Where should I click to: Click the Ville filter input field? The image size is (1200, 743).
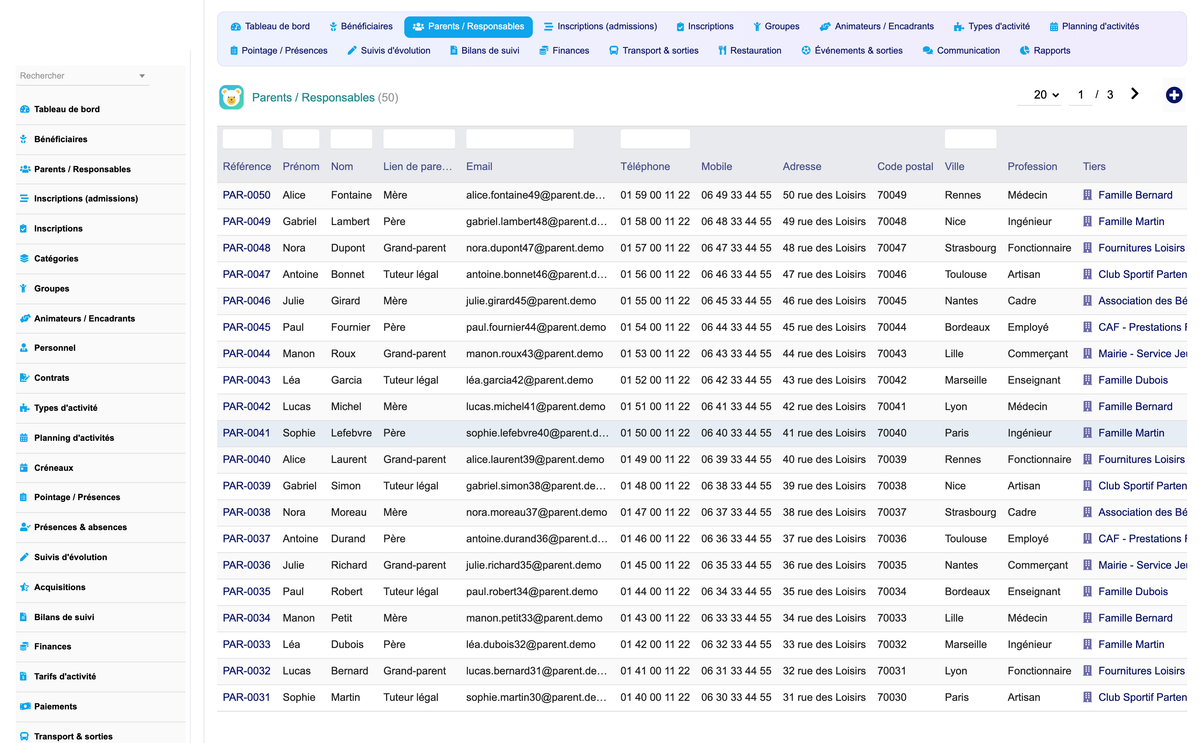pyautogui.click(x=970, y=139)
